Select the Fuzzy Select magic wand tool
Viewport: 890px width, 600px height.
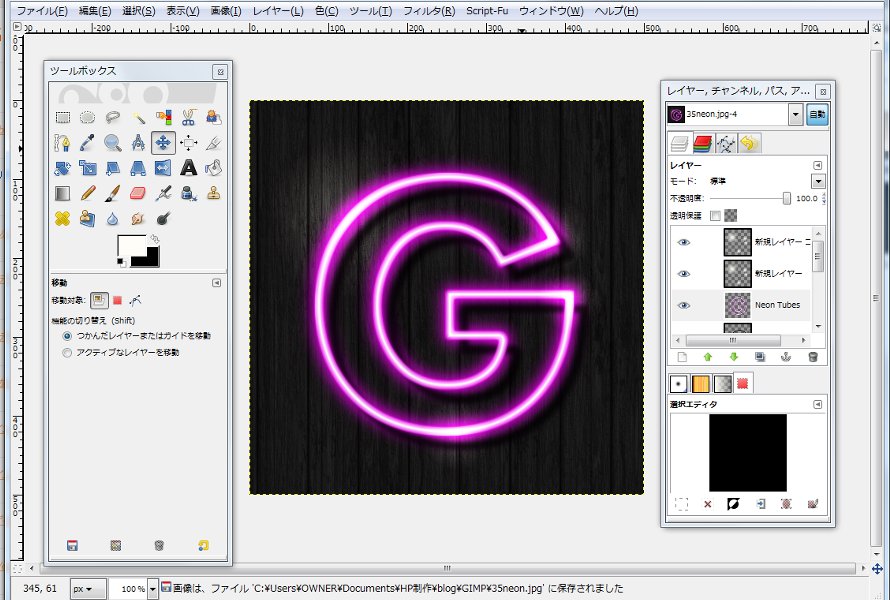tap(137, 116)
